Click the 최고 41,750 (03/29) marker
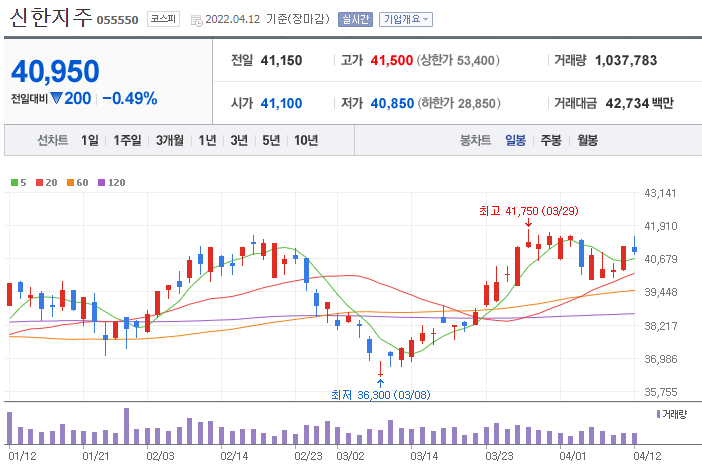Screen dimensions: 702x474 [x=529, y=211]
